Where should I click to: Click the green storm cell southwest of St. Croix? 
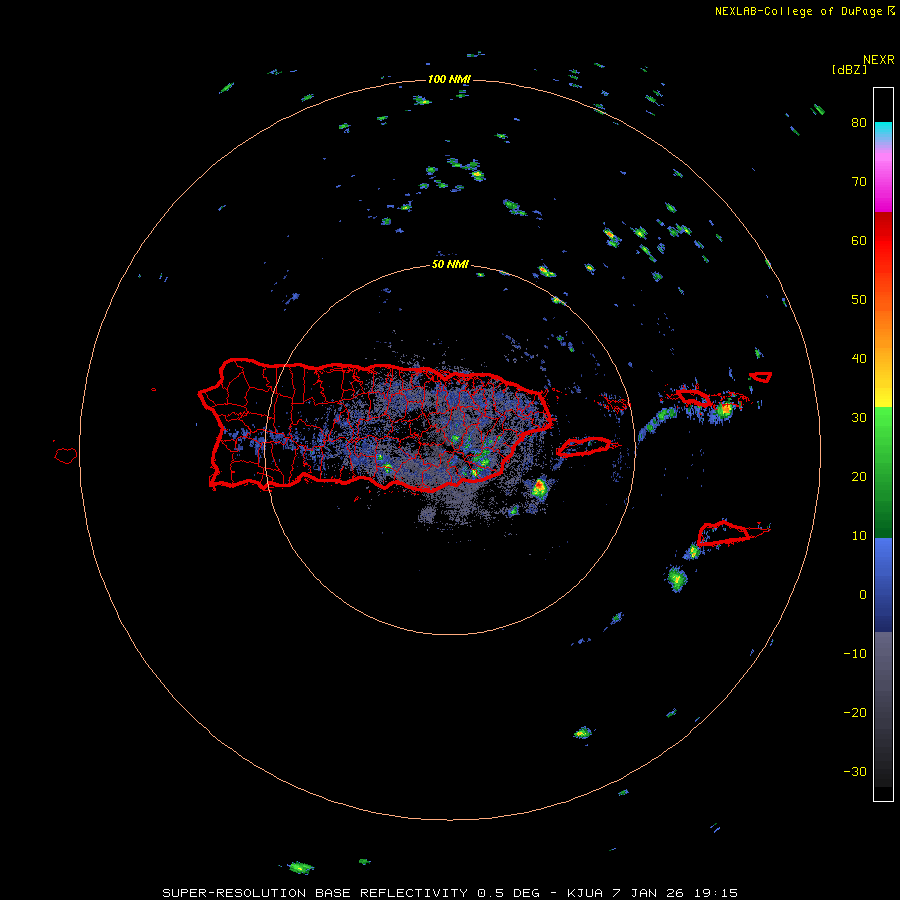click(677, 579)
